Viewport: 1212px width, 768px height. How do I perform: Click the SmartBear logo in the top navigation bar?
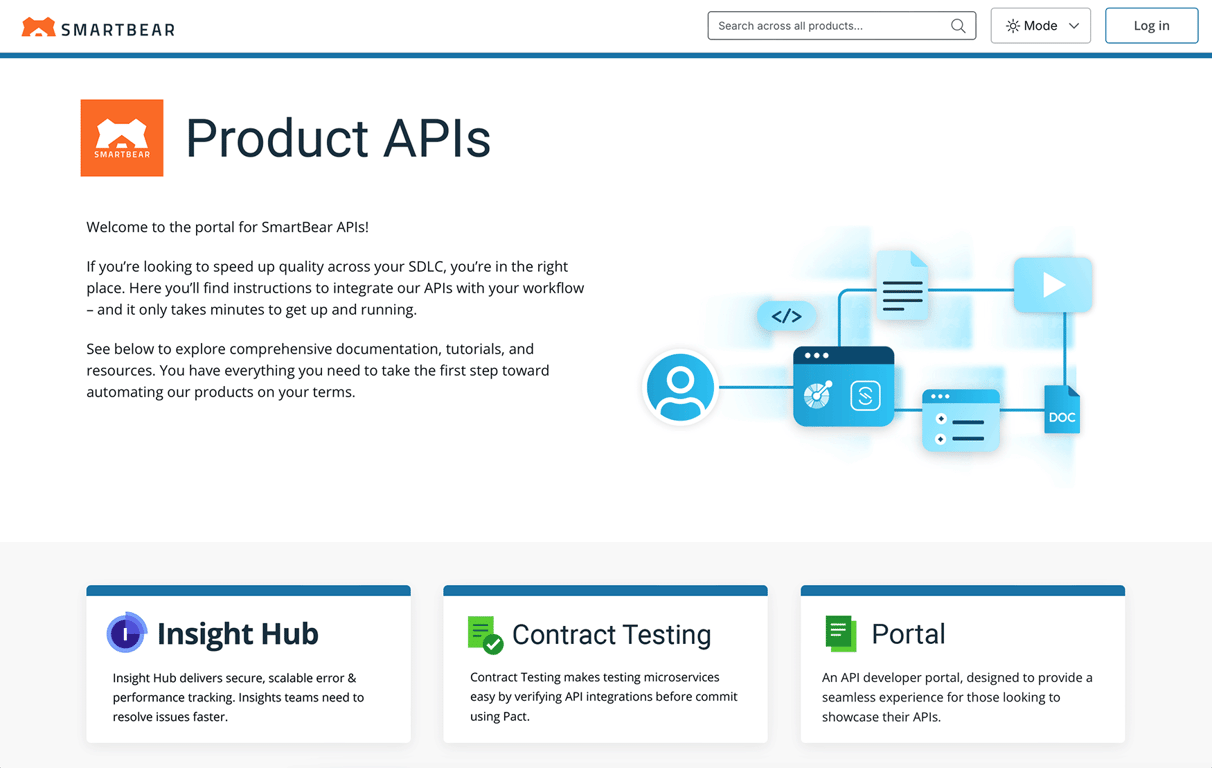pyautogui.click(x=97, y=27)
